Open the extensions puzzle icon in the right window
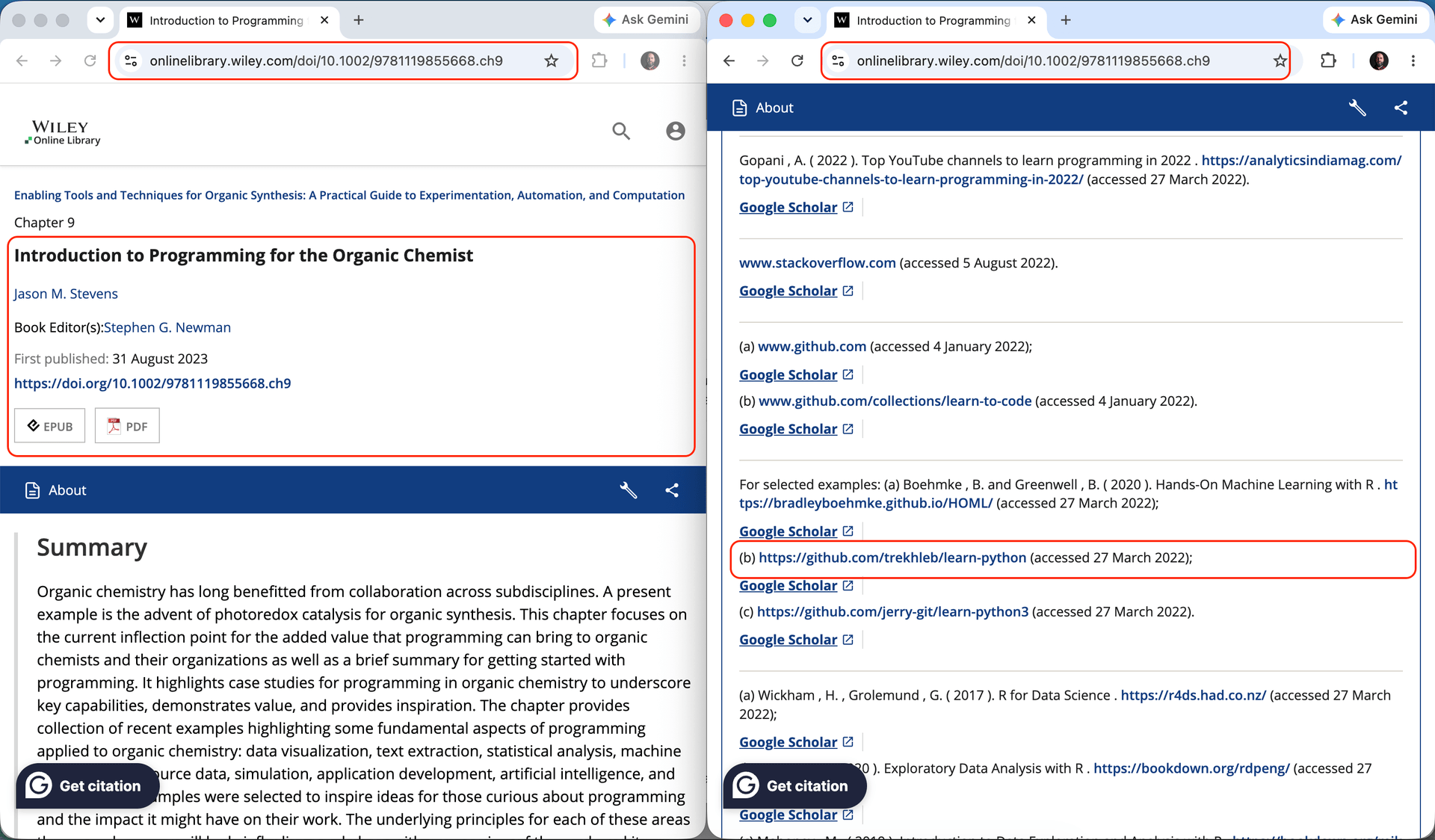The image size is (1435, 840). point(1328,61)
